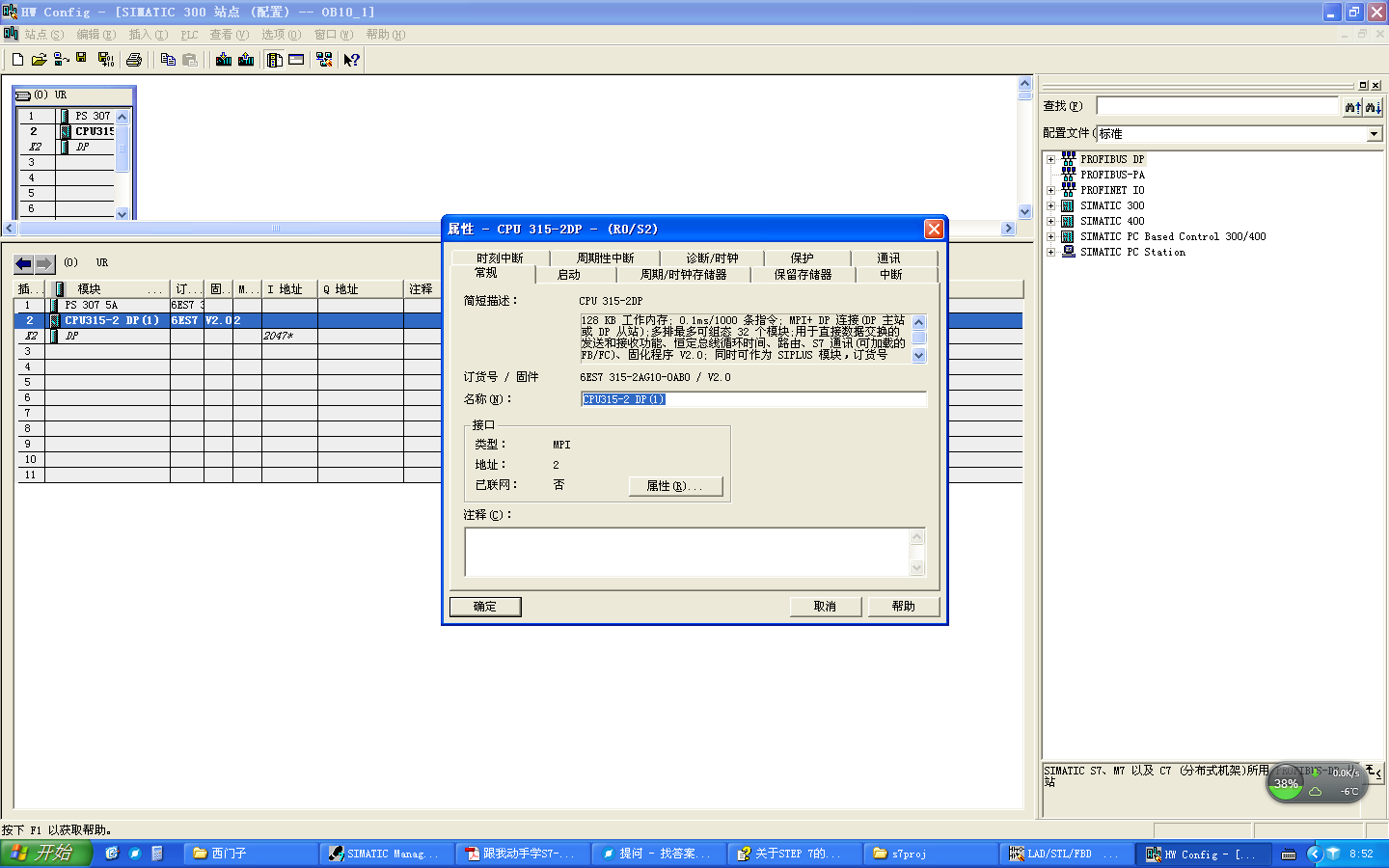Open the 诊断/时钟 tab

click(x=712, y=258)
